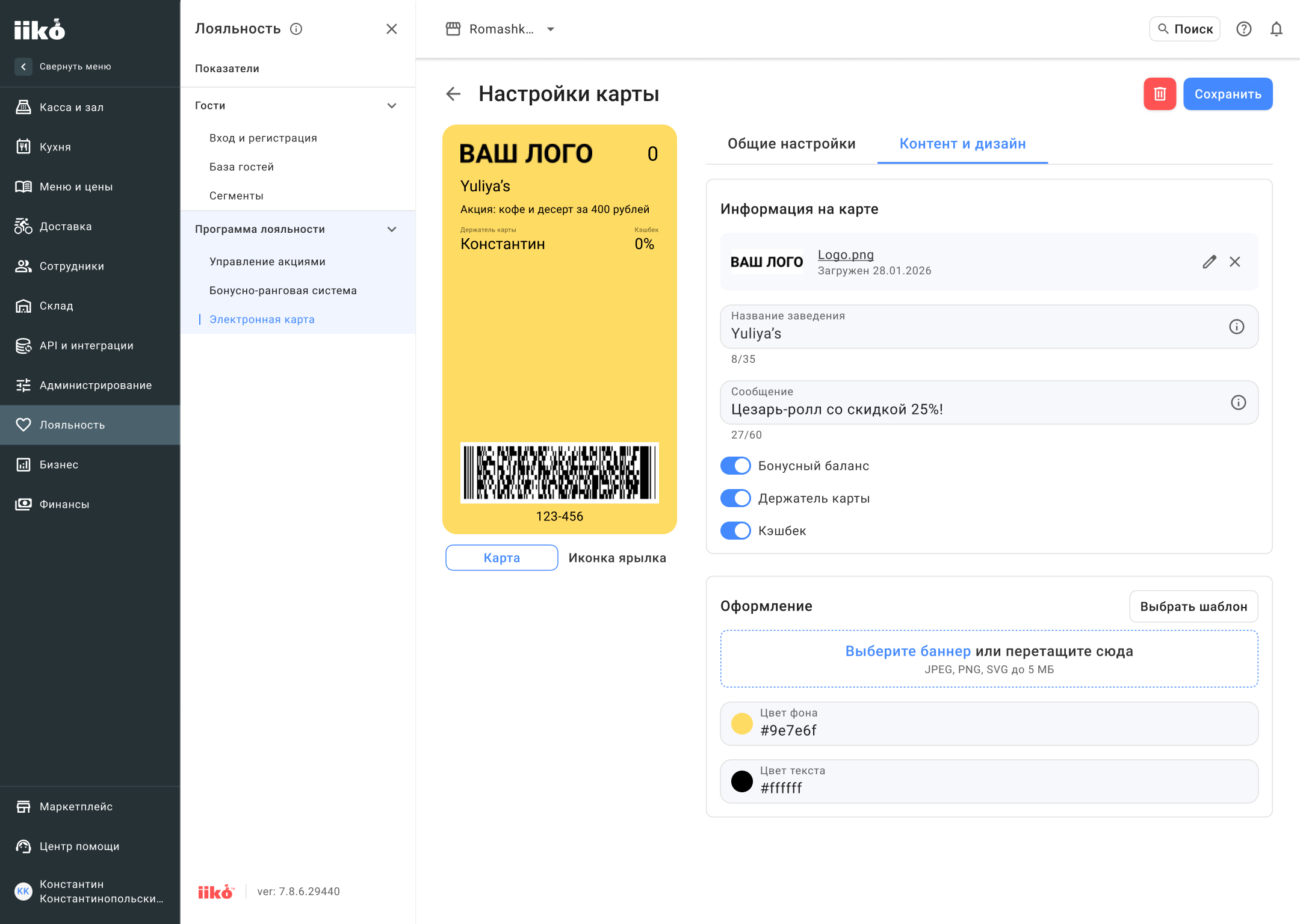Click the Выберите баннер link
The height and width of the screenshot is (924, 1300).
(908, 651)
